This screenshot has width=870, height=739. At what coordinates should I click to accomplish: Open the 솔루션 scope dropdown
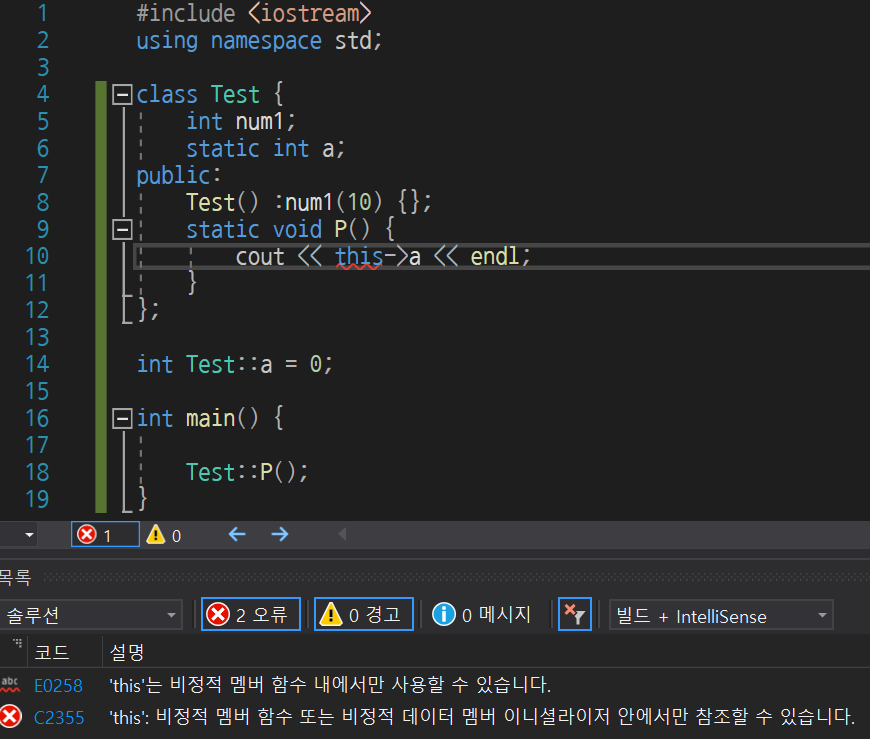(x=90, y=615)
